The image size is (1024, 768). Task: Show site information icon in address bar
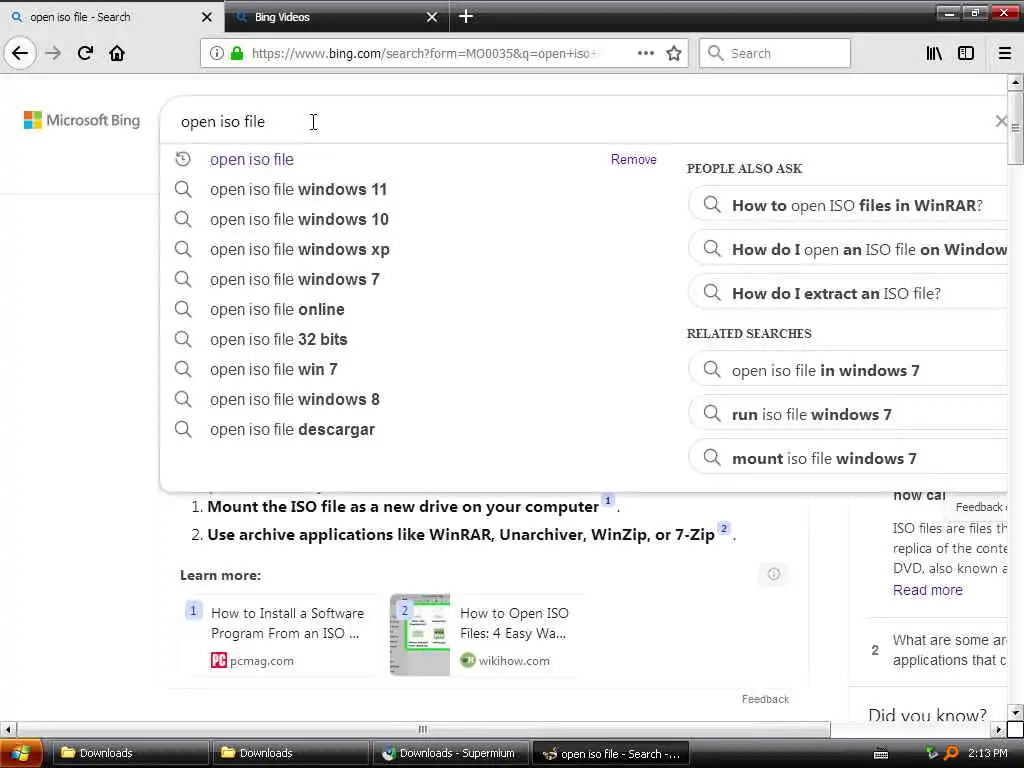(x=216, y=53)
